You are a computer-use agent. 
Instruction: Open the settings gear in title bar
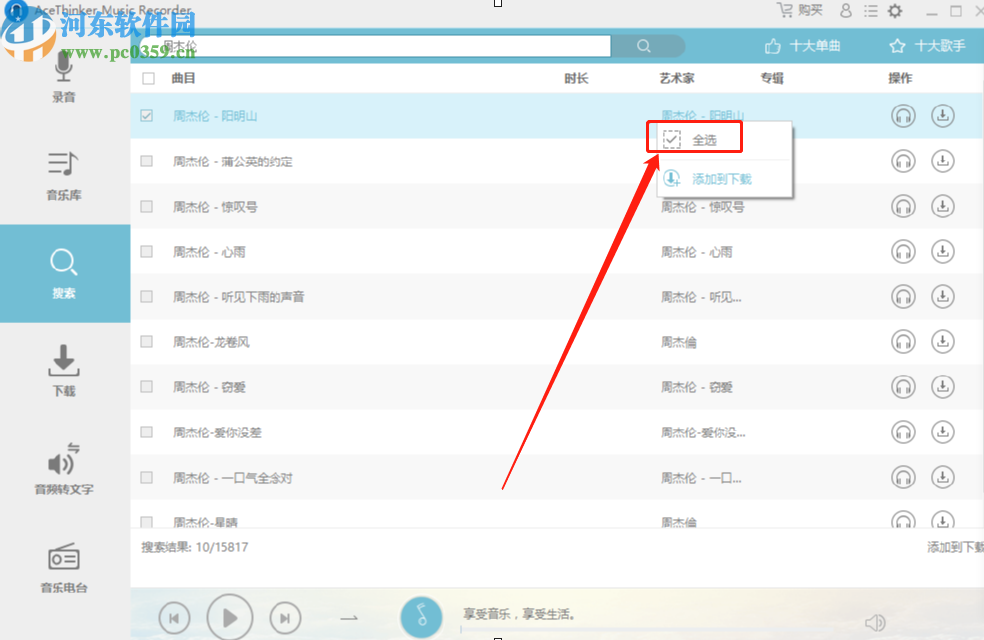pyautogui.click(x=894, y=11)
